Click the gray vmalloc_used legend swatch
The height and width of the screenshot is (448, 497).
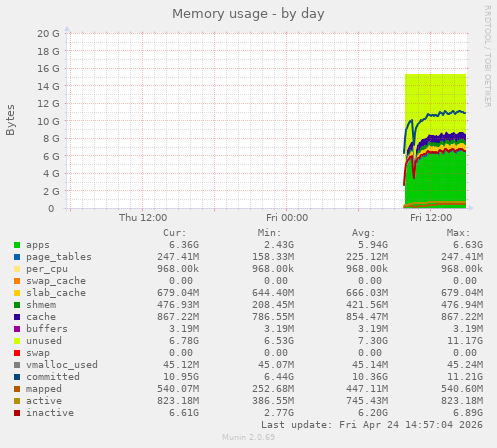tap(17, 365)
